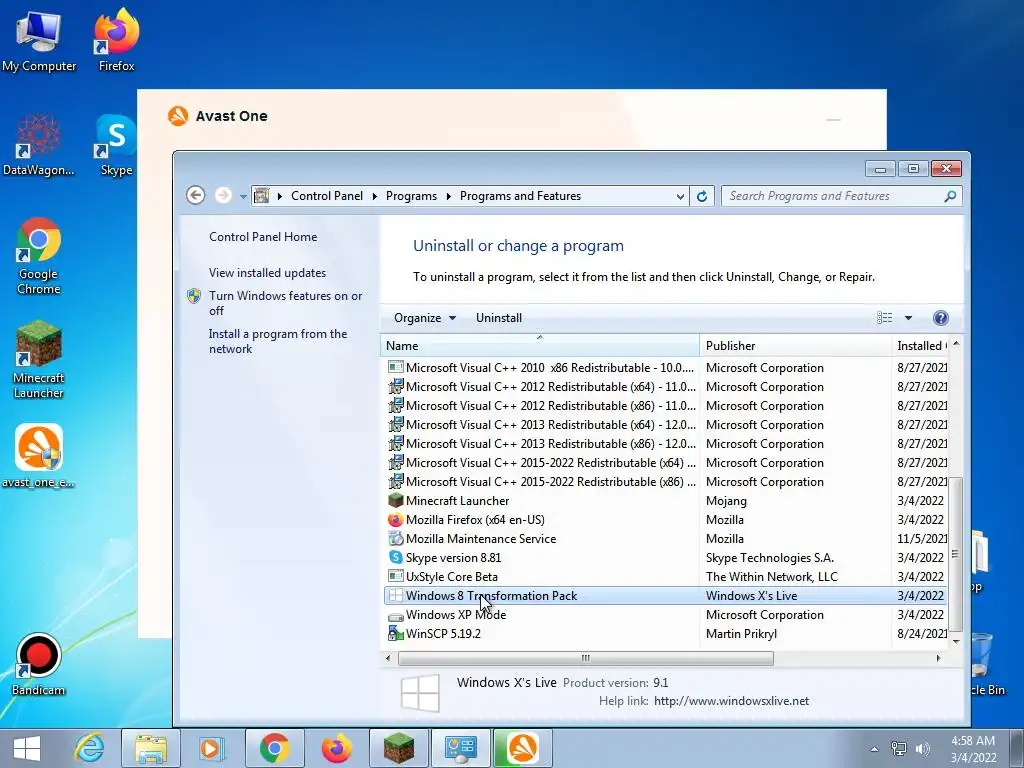Run avast_one installer desktop icon

pyautogui.click(x=39, y=456)
